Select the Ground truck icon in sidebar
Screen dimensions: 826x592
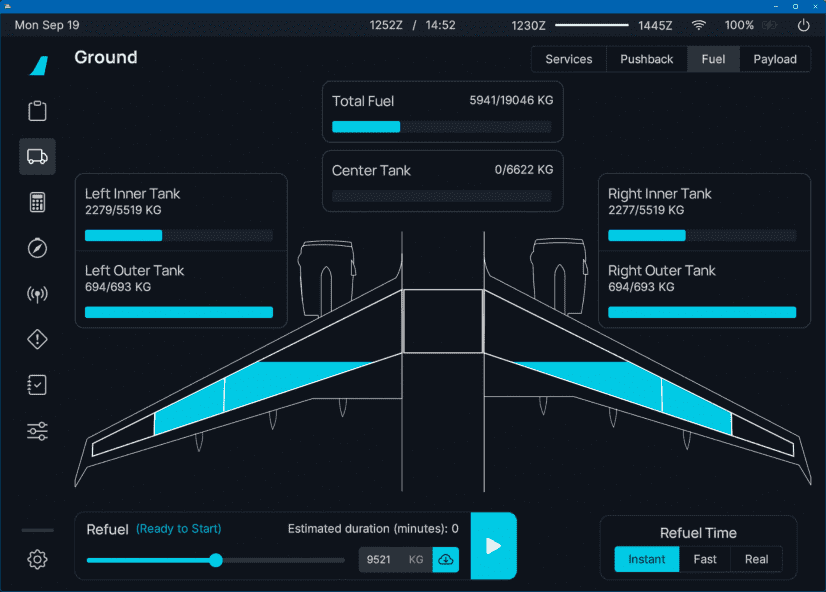pos(37,157)
